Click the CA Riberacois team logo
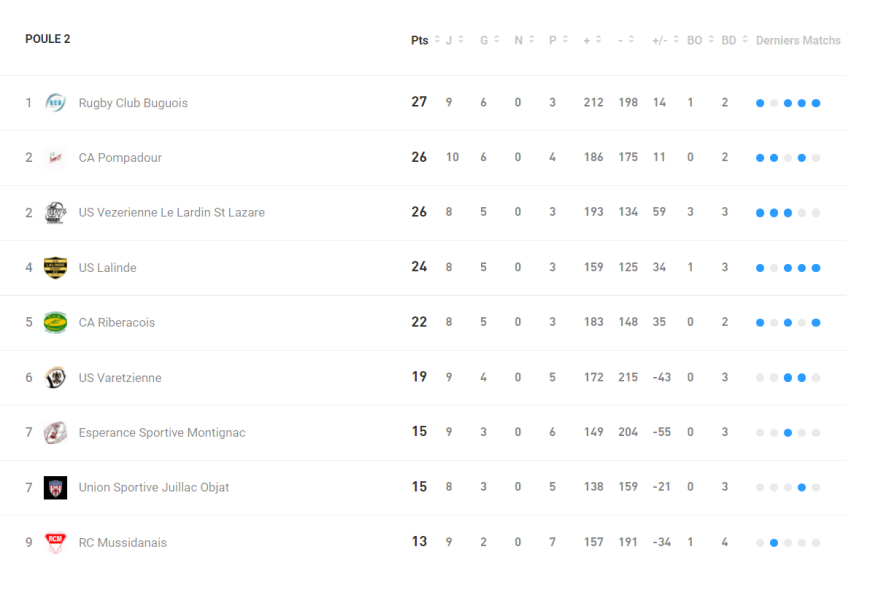 point(55,323)
